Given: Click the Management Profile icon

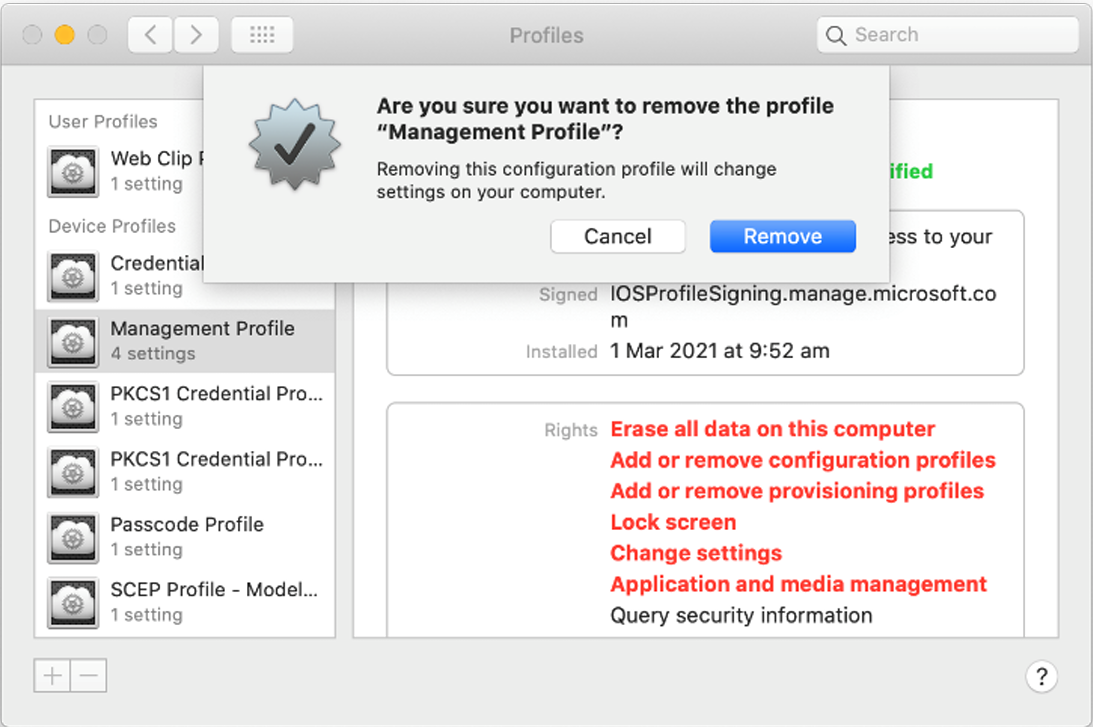Looking at the screenshot, I should coord(73,342).
